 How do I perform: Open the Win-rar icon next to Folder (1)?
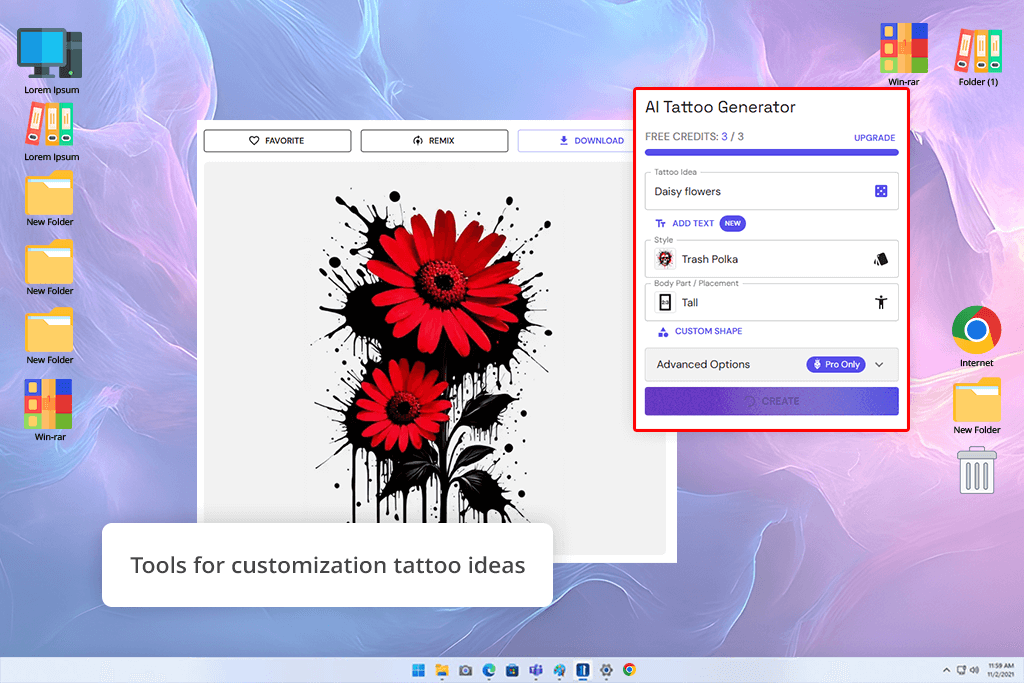(x=903, y=55)
